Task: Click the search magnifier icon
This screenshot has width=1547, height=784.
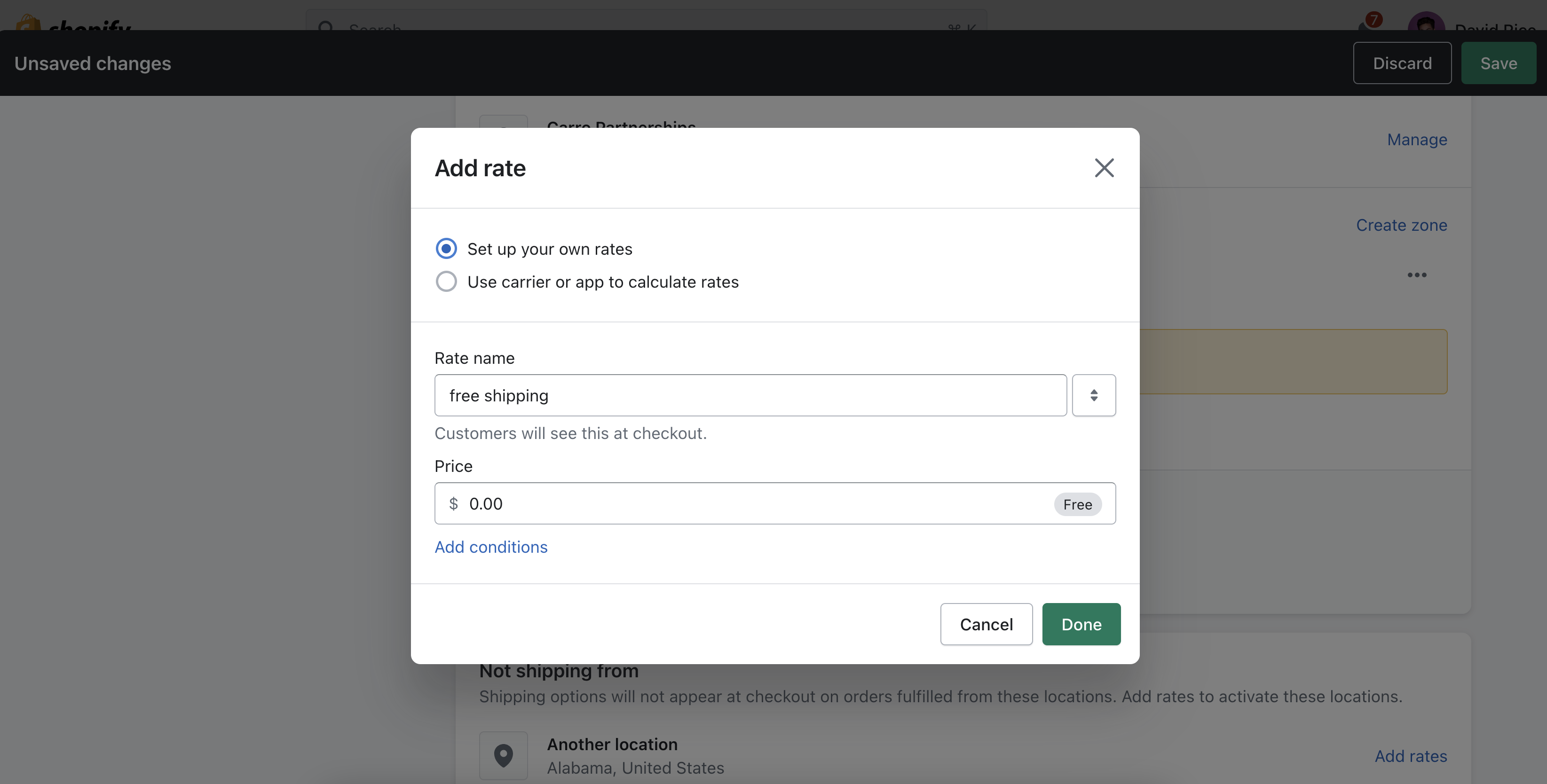Action: [x=326, y=27]
